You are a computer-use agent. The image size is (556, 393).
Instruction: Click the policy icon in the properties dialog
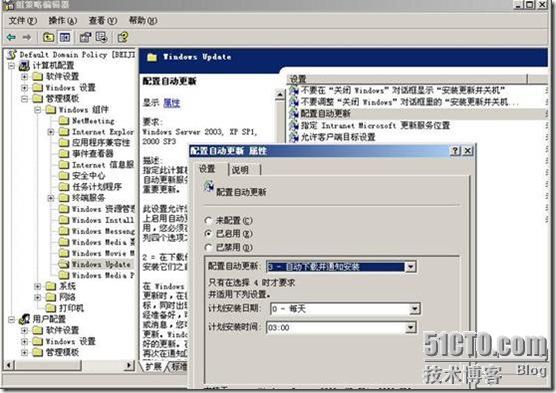(x=209, y=186)
